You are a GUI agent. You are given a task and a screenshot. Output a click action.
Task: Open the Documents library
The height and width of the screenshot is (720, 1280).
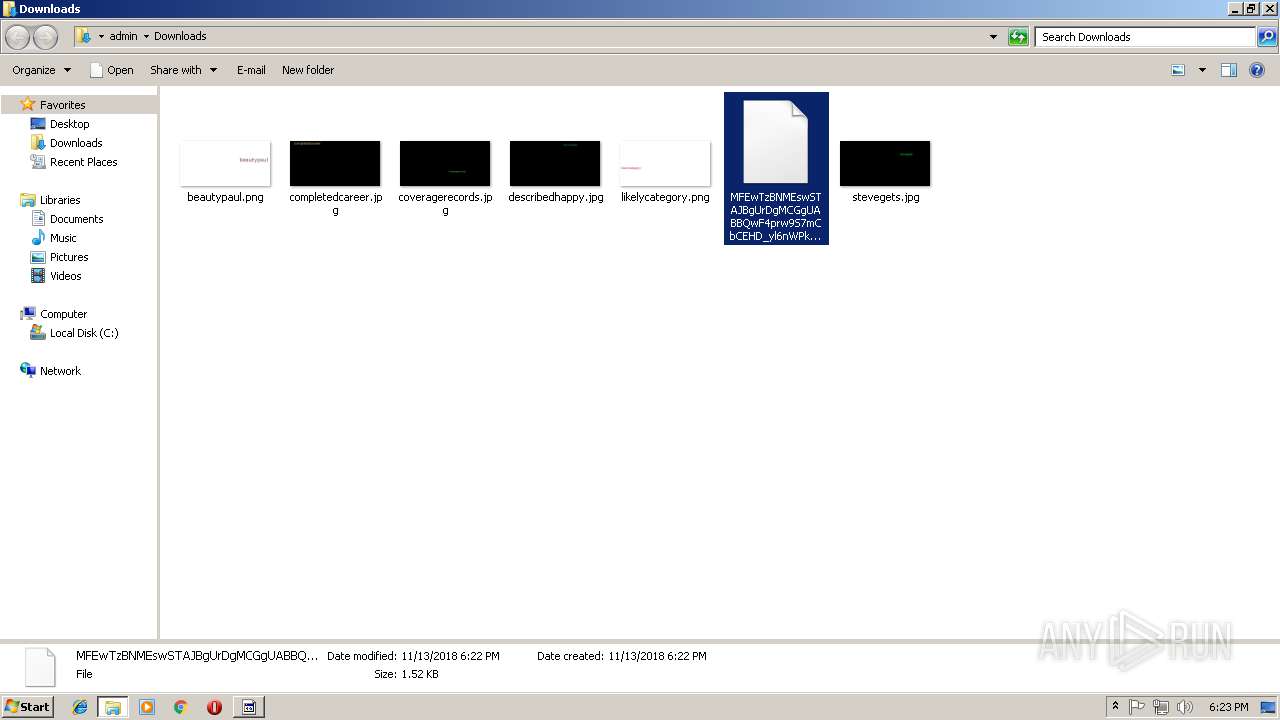click(76, 219)
